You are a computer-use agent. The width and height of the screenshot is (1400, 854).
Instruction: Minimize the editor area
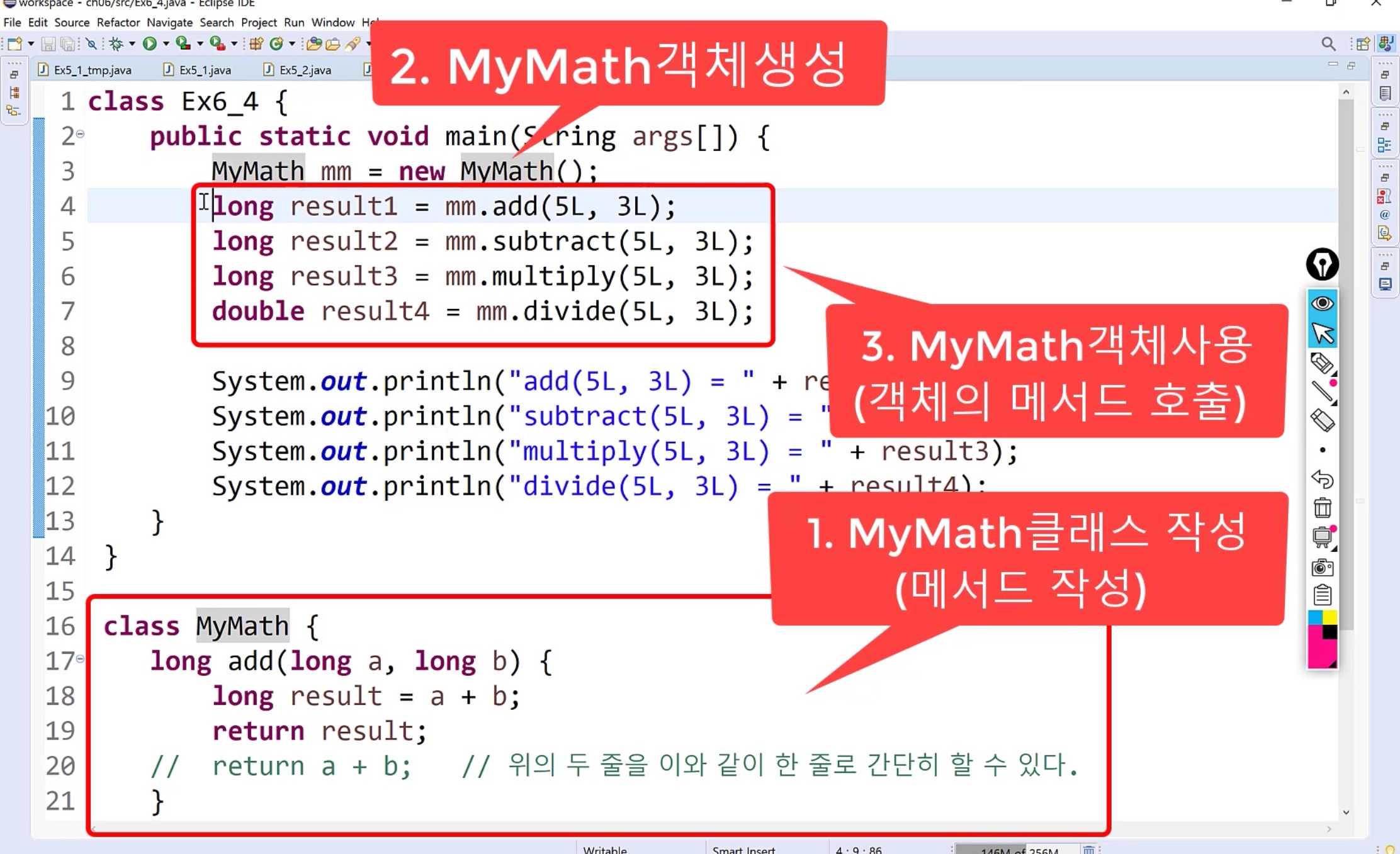(x=1333, y=65)
